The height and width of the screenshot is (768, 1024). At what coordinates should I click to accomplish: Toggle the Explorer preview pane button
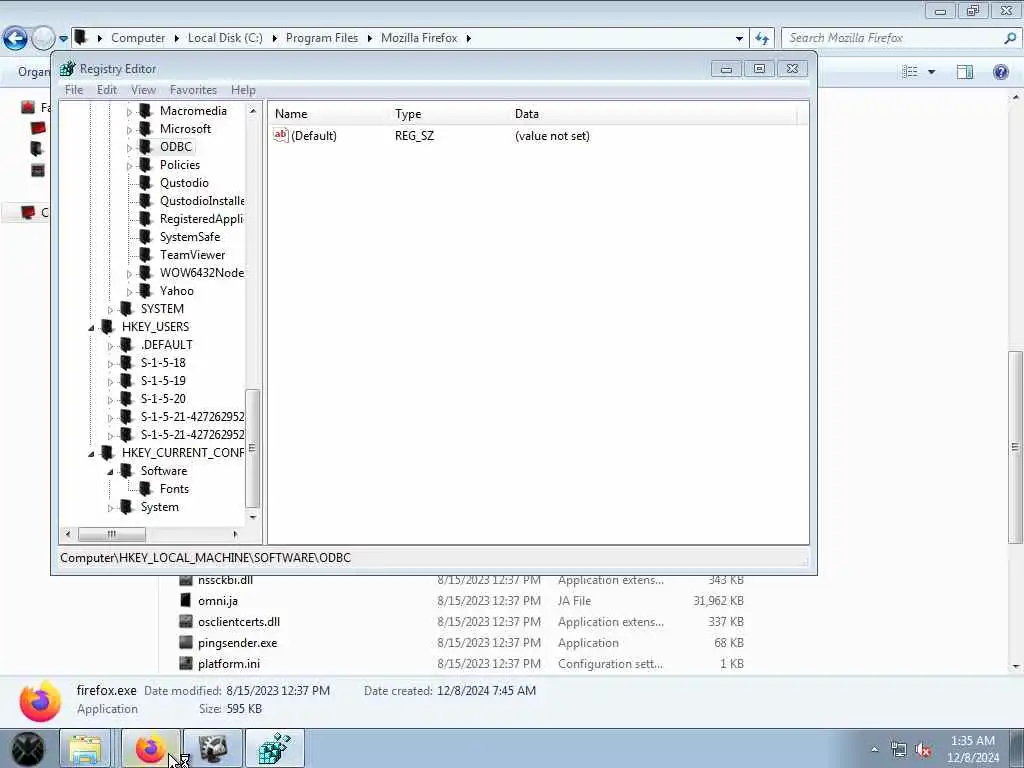tap(965, 71)
